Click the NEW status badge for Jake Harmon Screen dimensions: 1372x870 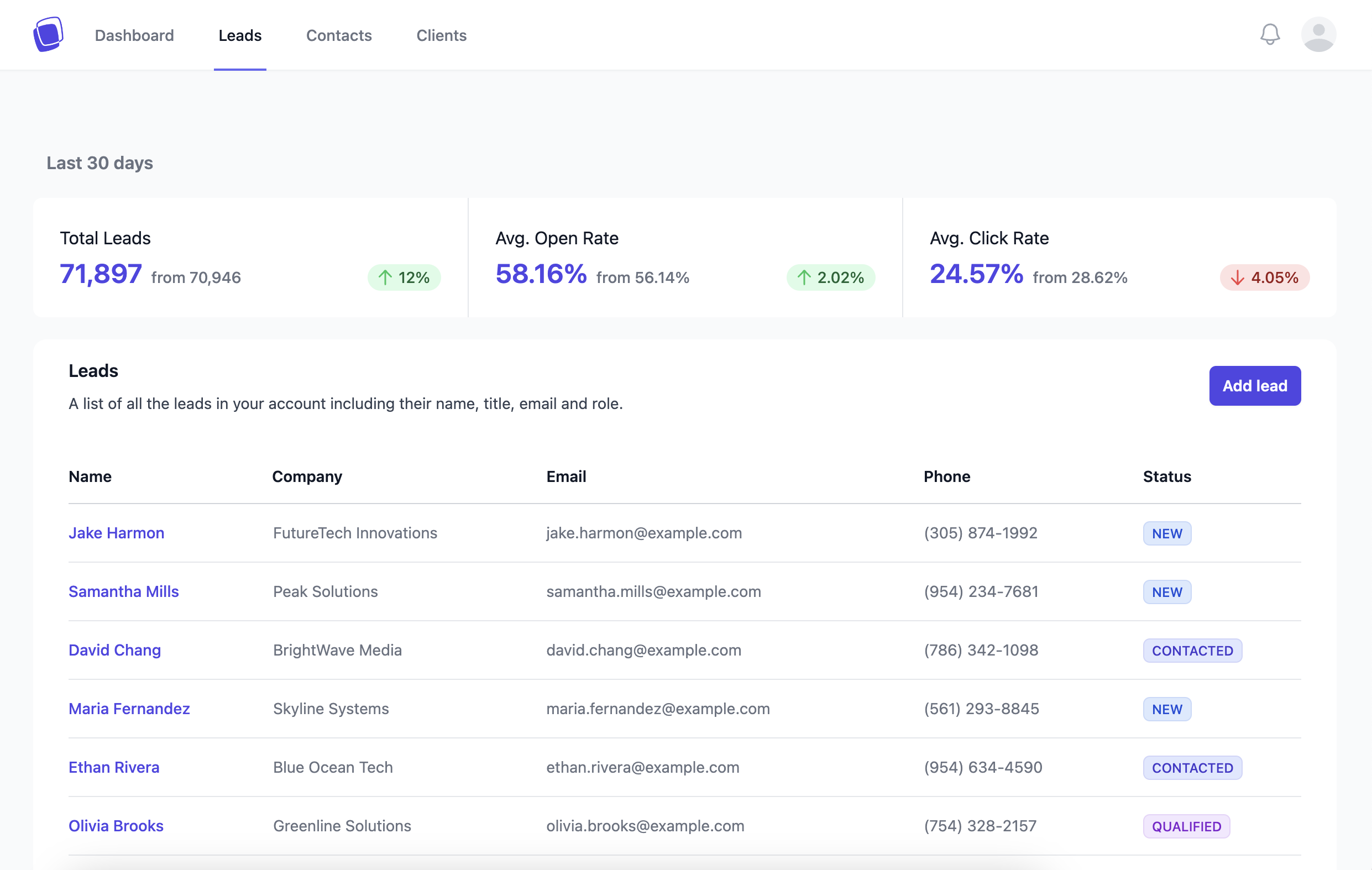(x=1166, y=533)
